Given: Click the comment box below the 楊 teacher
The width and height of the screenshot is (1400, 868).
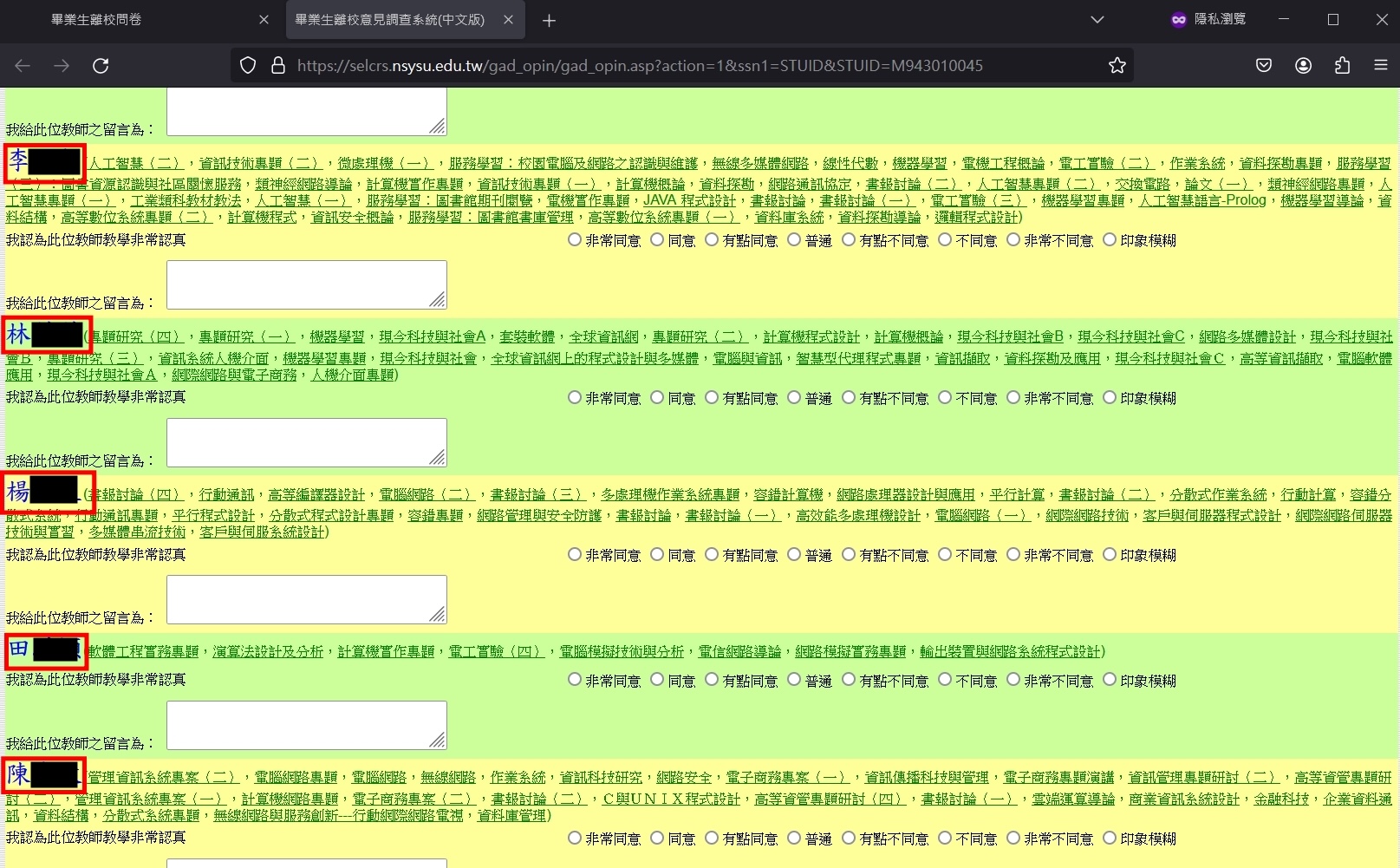Looking at the screenshot, I should 307,599.
